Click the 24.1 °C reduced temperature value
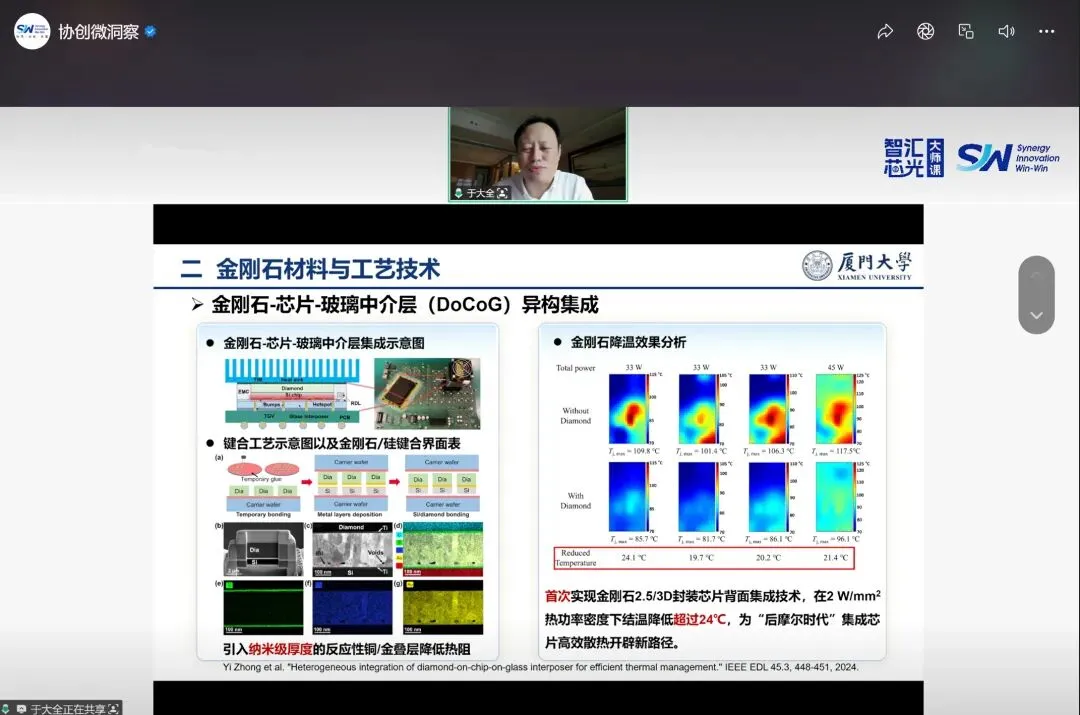The width and height of the screenshot is (1080, 715). (634, 558)
